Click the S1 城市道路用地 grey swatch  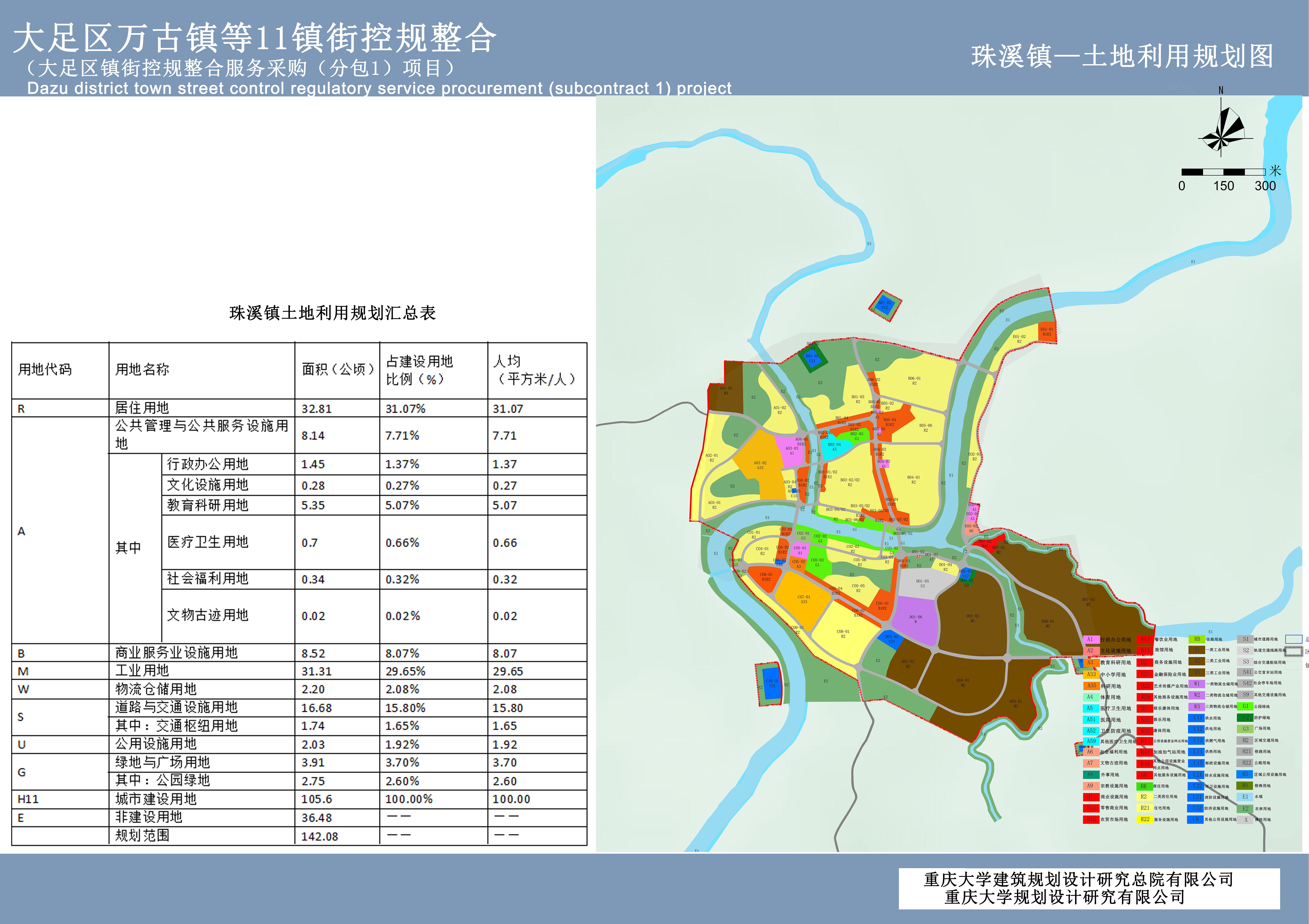click(x=1245, y=640)
